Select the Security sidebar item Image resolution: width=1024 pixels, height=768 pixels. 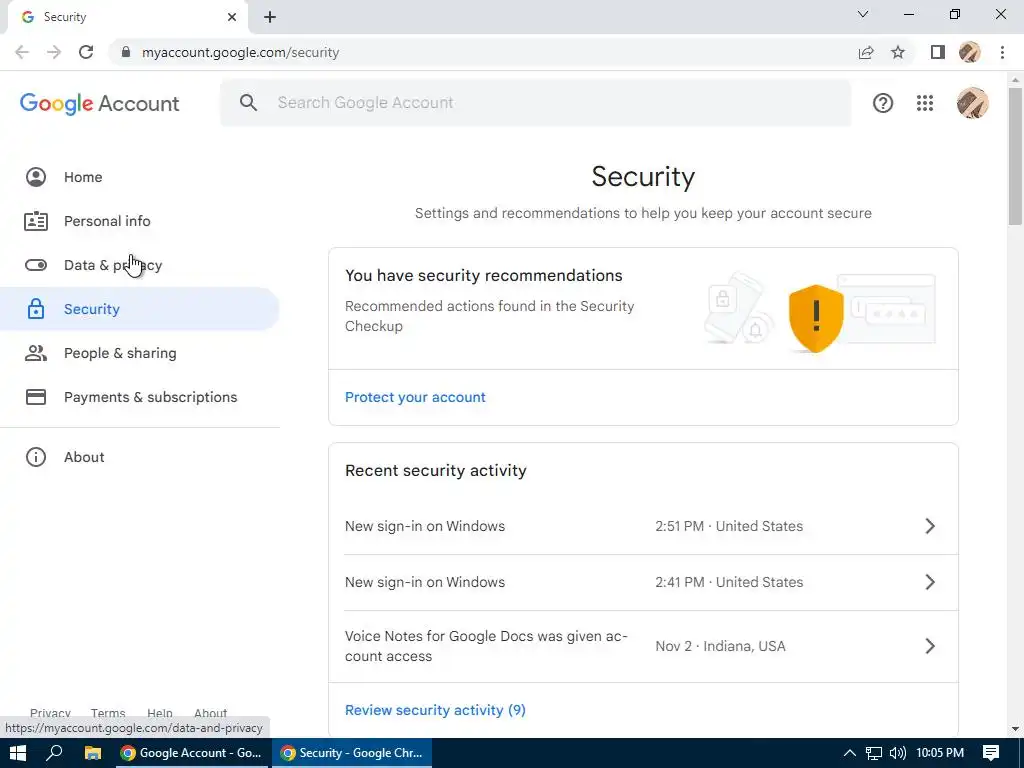[x=140, y=309]
